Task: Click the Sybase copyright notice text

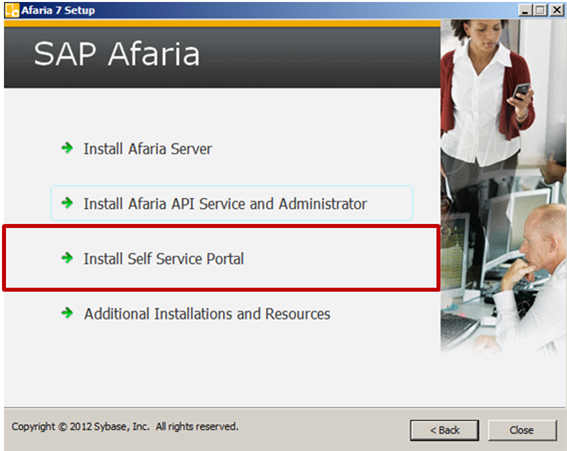Action: click(x=125, y=427)
